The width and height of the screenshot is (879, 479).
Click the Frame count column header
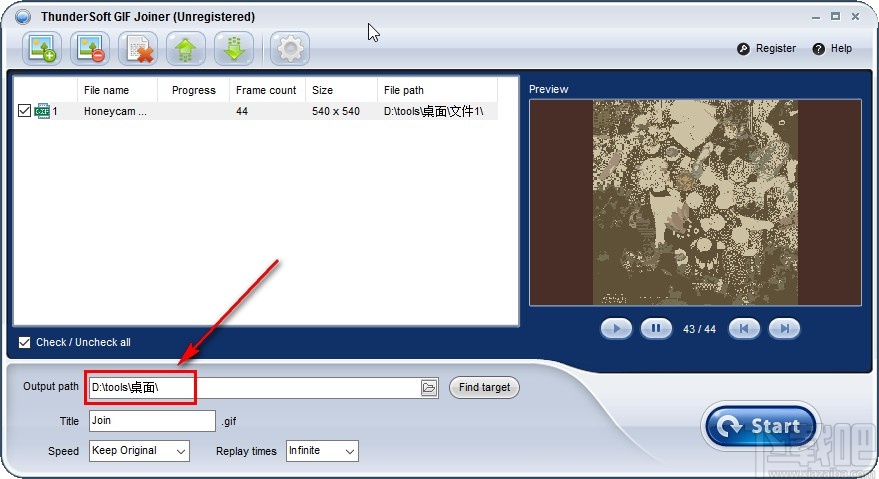click(x=266, y=90)
